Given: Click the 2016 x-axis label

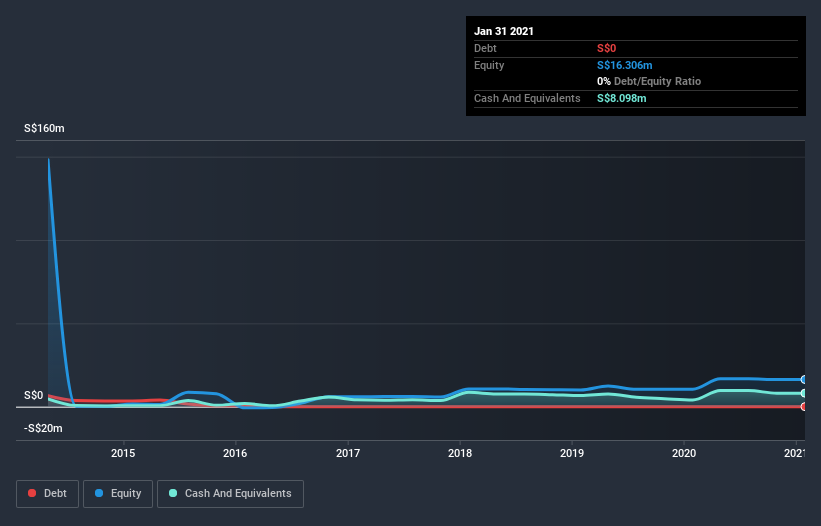Looking at the screenshot, I should click(x=235, y=453).
